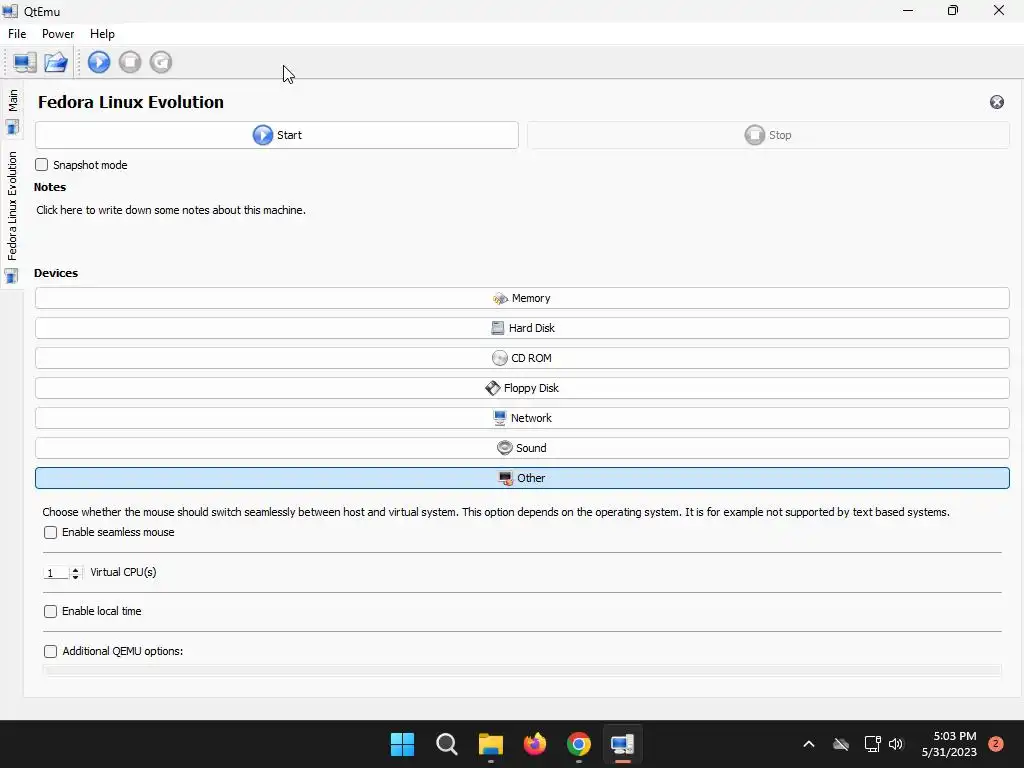Expand the CD ROM device section
Image resolution: width=1024 pixels, height=768 pixels.
(522, 359)
